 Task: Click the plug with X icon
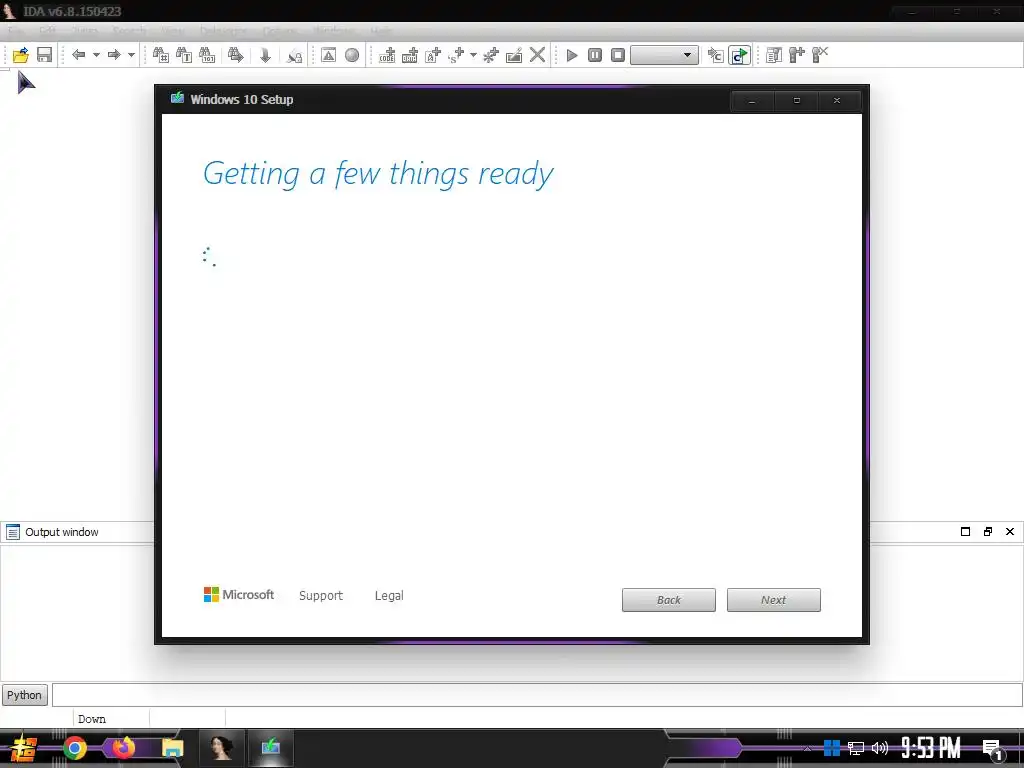pyautogui.click(x=820, y=55)
